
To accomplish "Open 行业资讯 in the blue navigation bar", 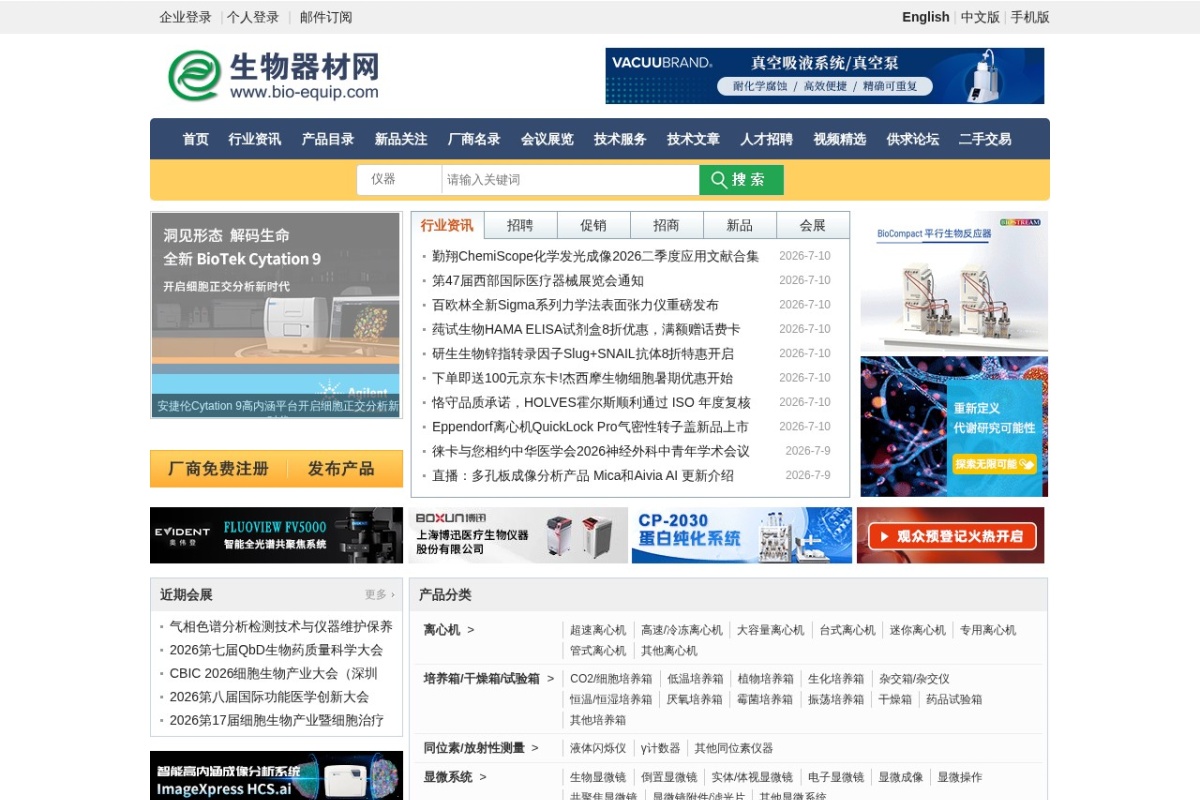I will [x=255, y=139].
